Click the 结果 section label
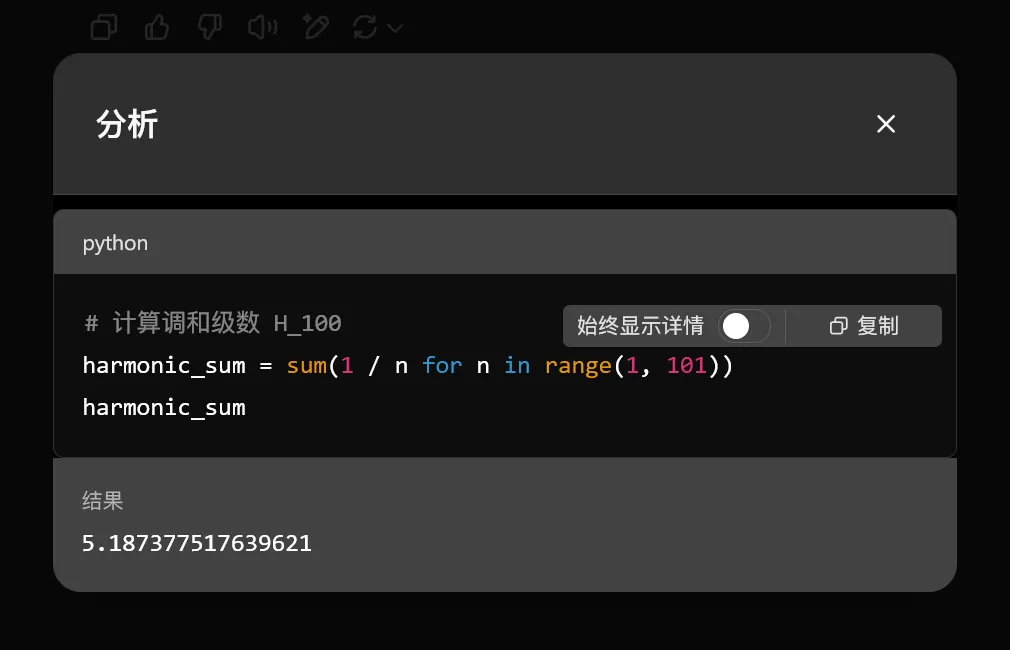 tap(102, 501)
